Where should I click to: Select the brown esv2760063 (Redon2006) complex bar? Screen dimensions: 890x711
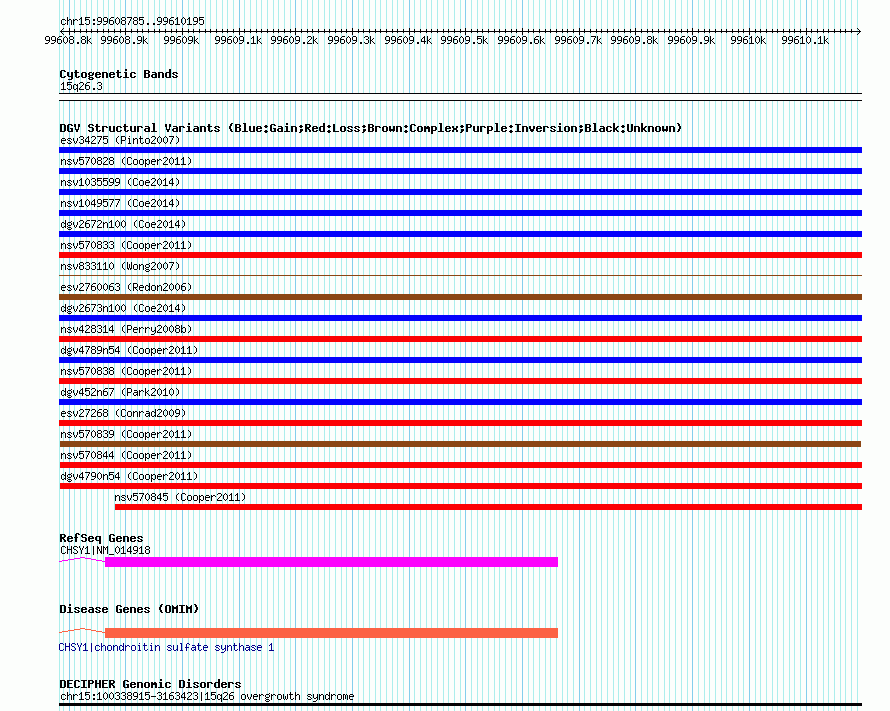(x=460, y=297)
